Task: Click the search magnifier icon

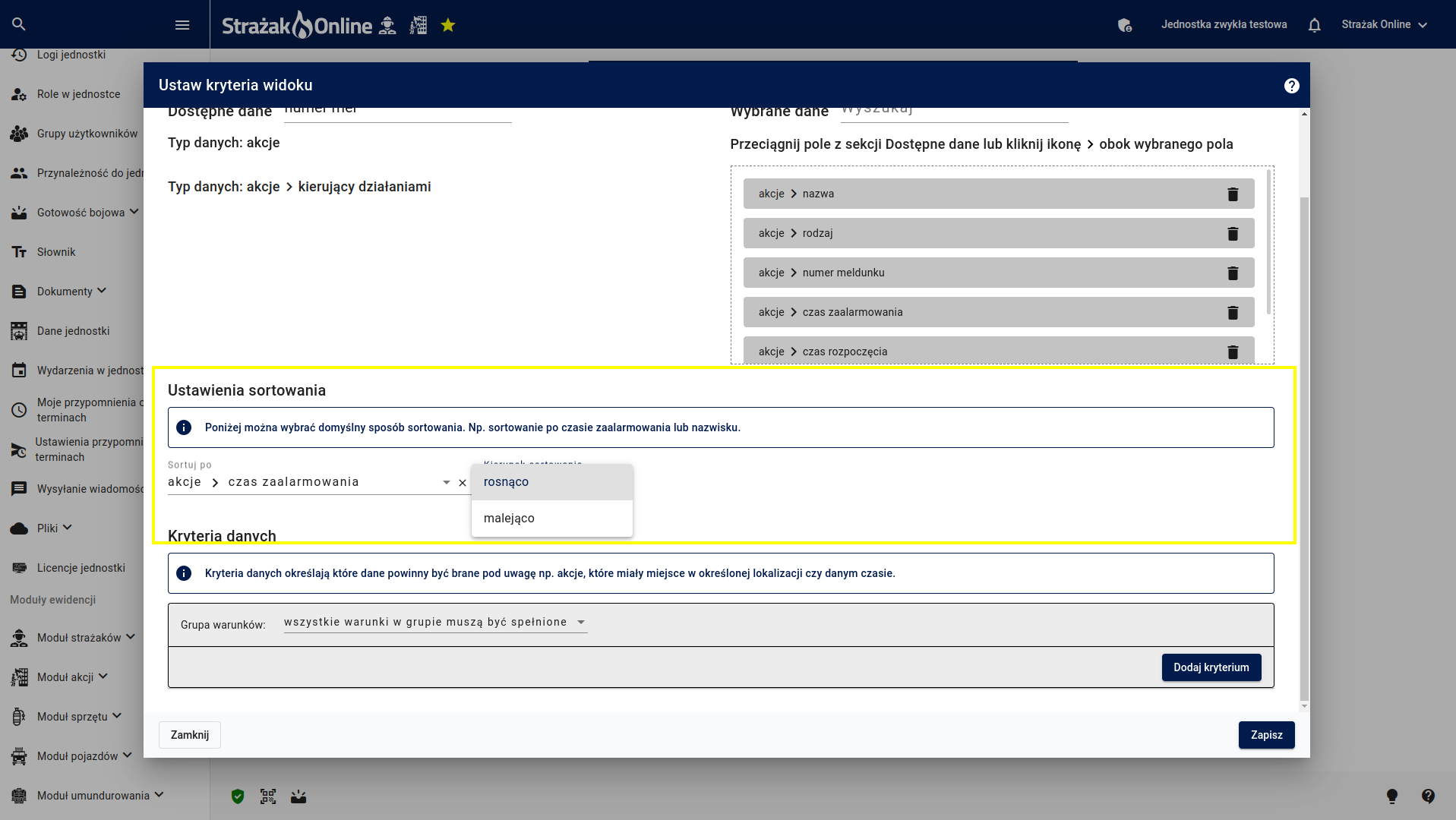Action: point(19,24)
